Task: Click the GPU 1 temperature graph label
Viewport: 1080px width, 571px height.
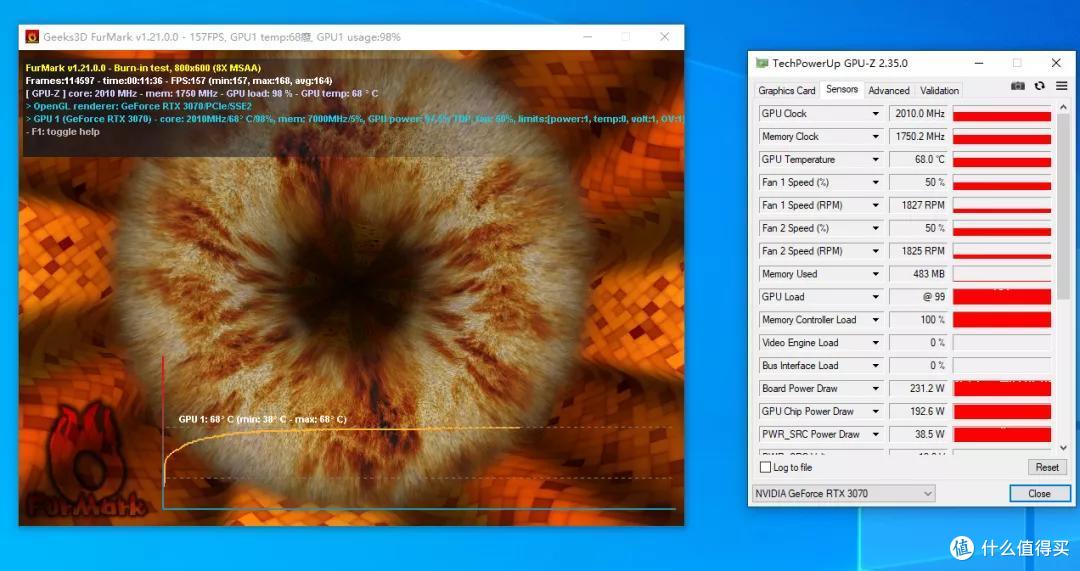Action: click(262, 419)
